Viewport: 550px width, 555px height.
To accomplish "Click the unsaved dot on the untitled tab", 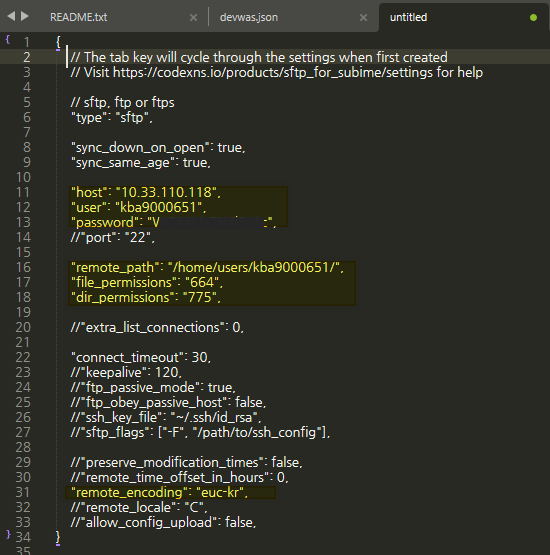I will pyautogui.click(x=533, y=17).
